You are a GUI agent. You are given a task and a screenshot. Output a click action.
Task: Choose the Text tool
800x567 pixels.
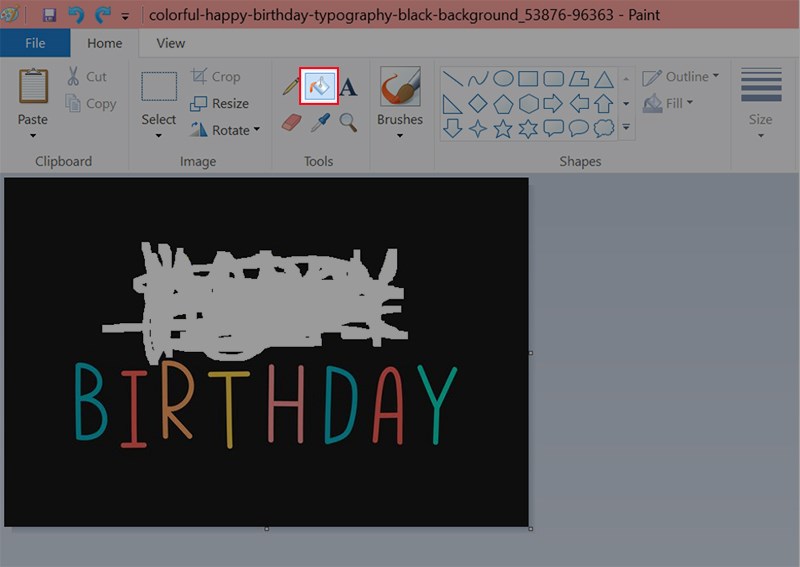349,88
